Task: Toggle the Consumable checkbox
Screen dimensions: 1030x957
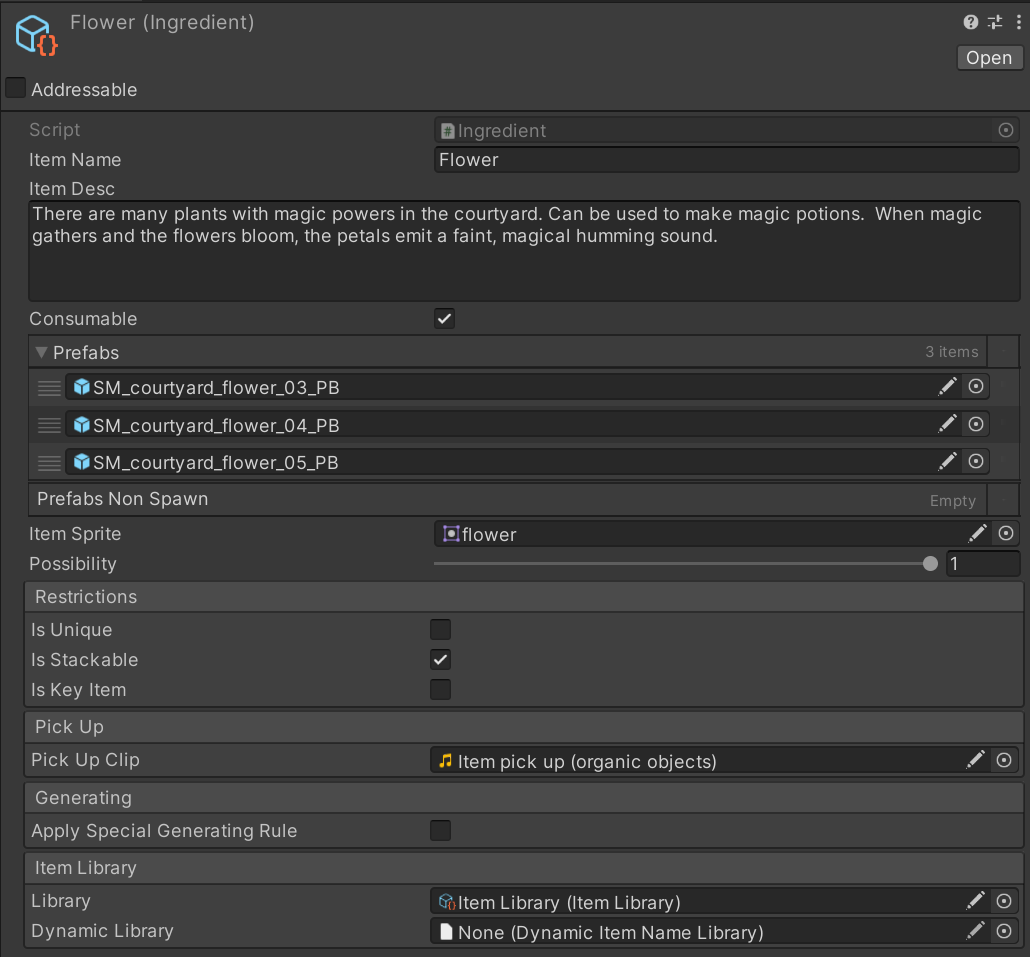Action: click(444, 319)
